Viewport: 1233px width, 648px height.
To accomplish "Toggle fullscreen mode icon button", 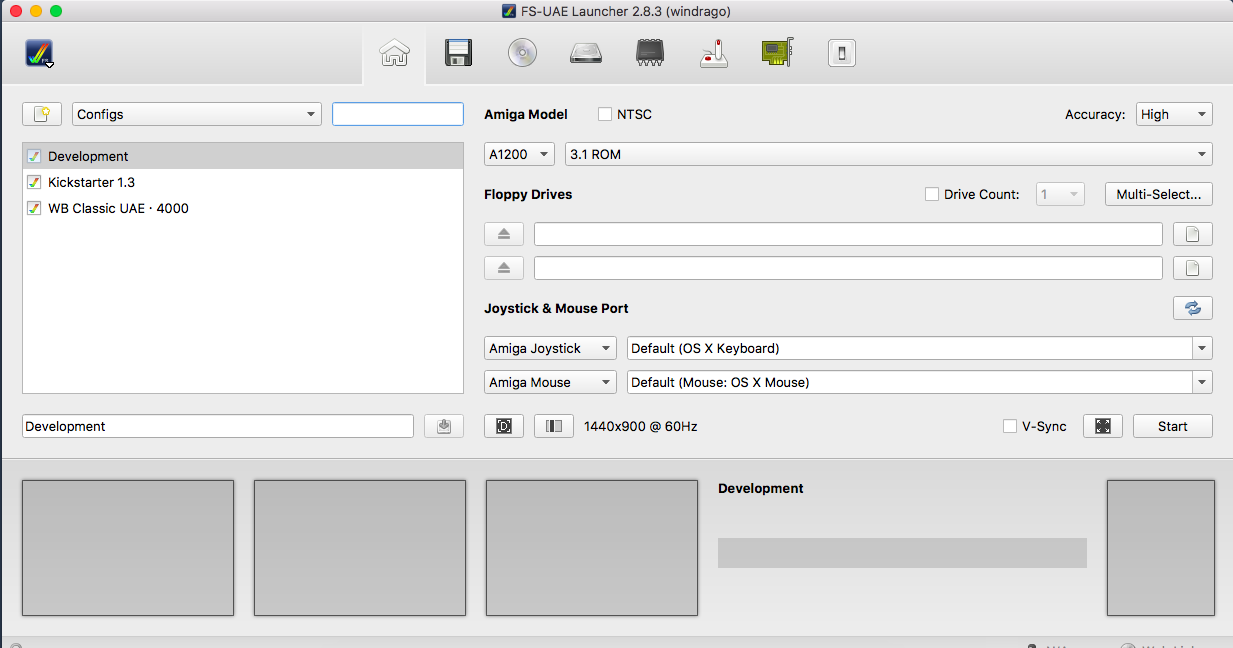I will [x=1103, y=426].
